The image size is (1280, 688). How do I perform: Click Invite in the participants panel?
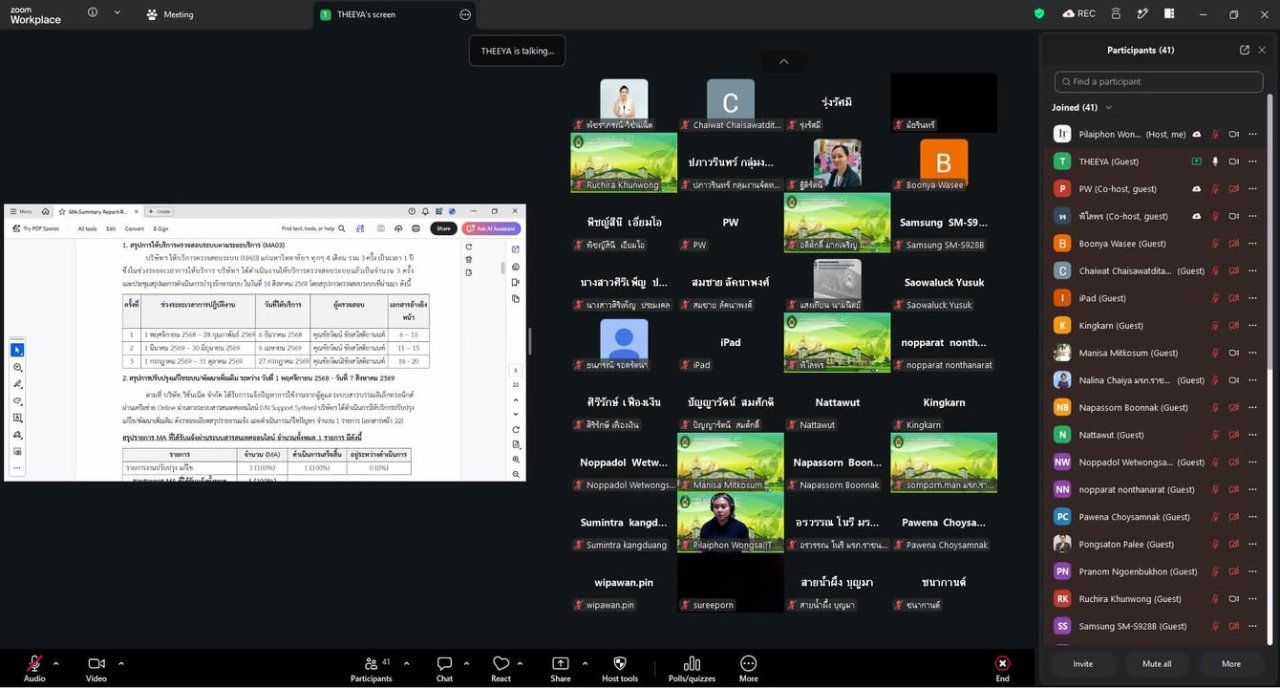click(1083, 664)
